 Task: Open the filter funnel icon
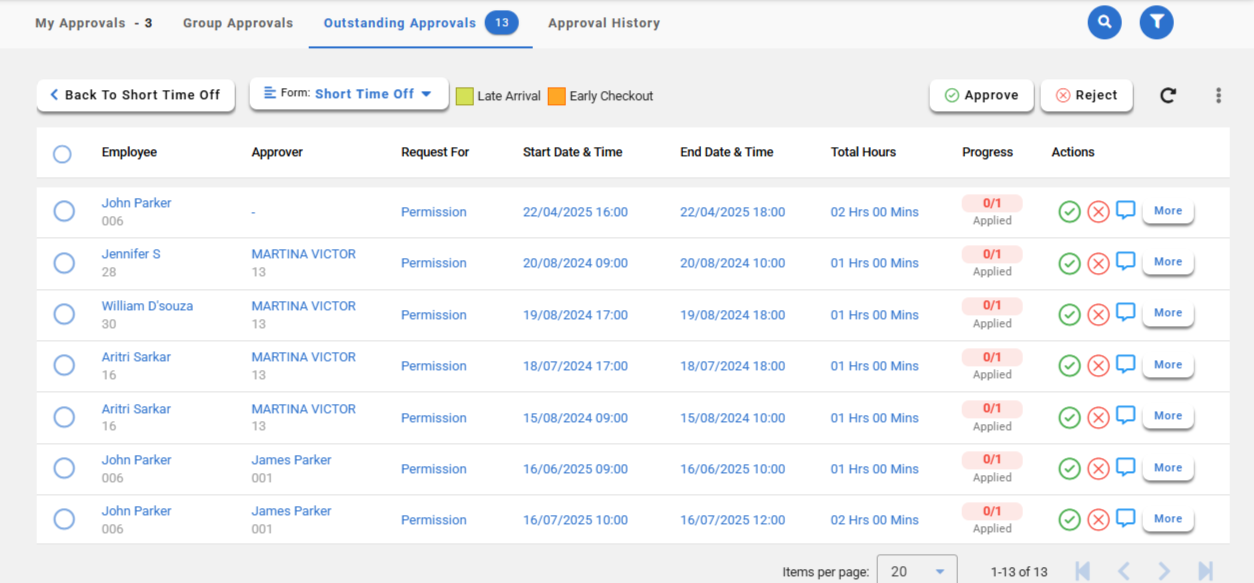1156,22
